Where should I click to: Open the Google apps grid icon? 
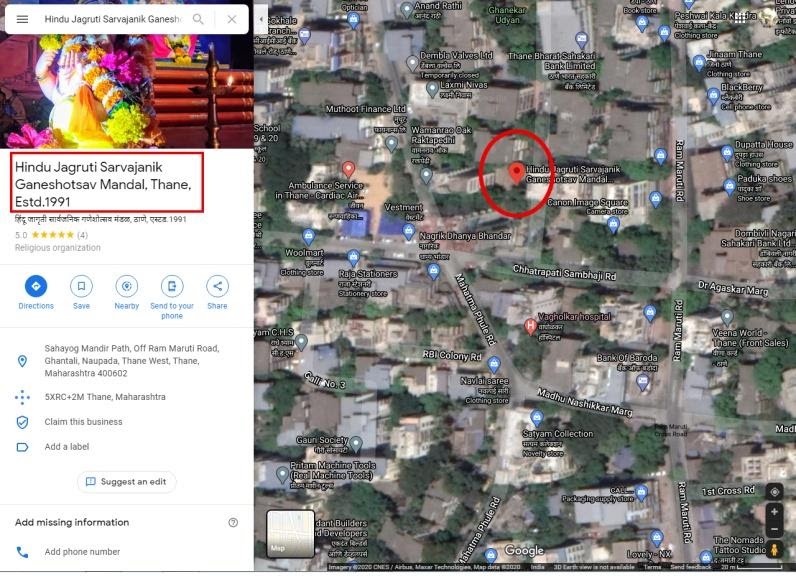point(740,18)
